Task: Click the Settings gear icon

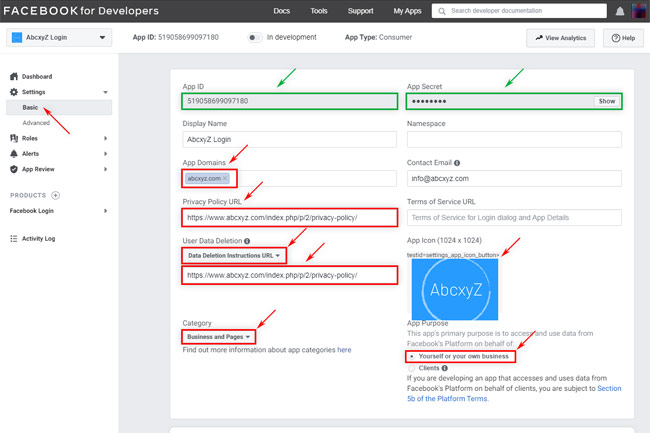Action: pos(14,92)
